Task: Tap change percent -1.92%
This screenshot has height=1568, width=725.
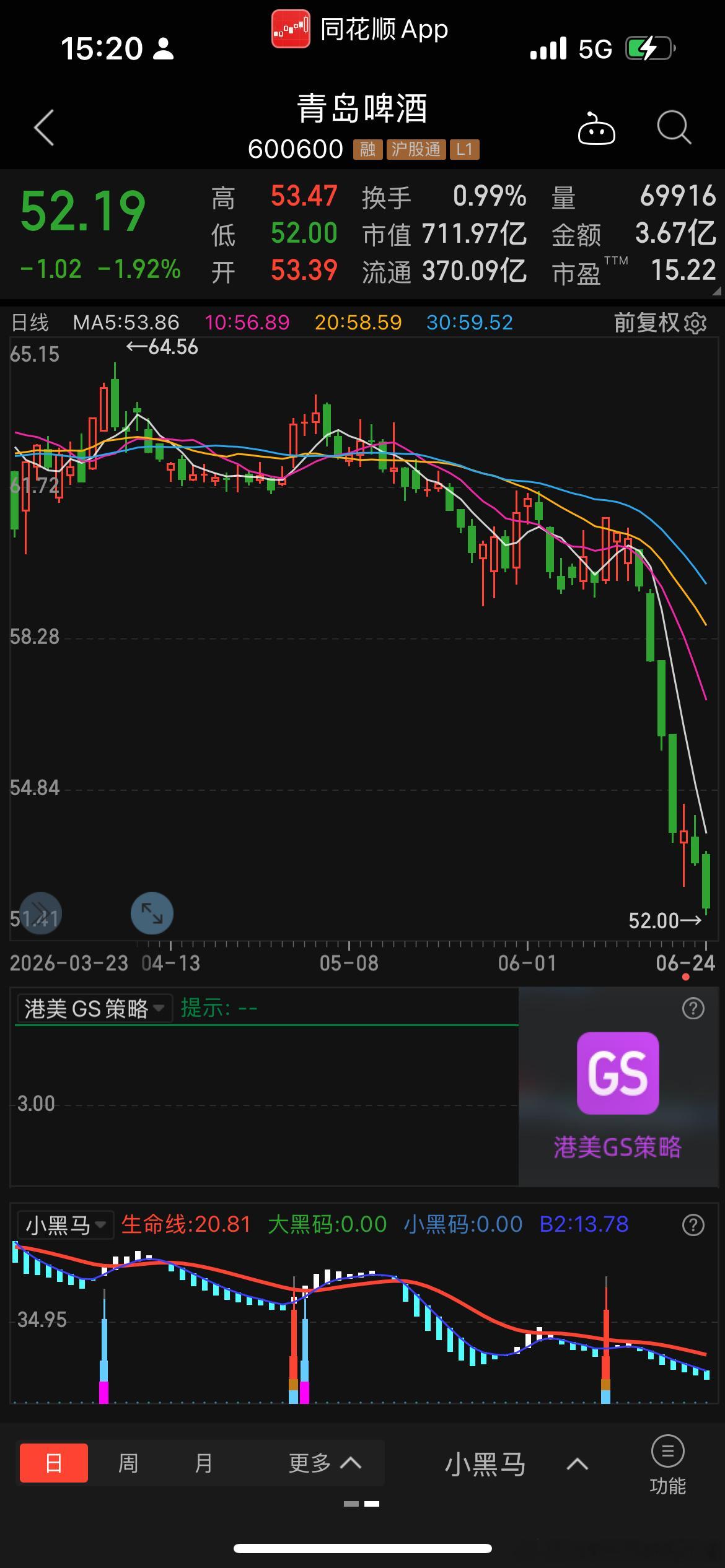Action: pos(139,269)
